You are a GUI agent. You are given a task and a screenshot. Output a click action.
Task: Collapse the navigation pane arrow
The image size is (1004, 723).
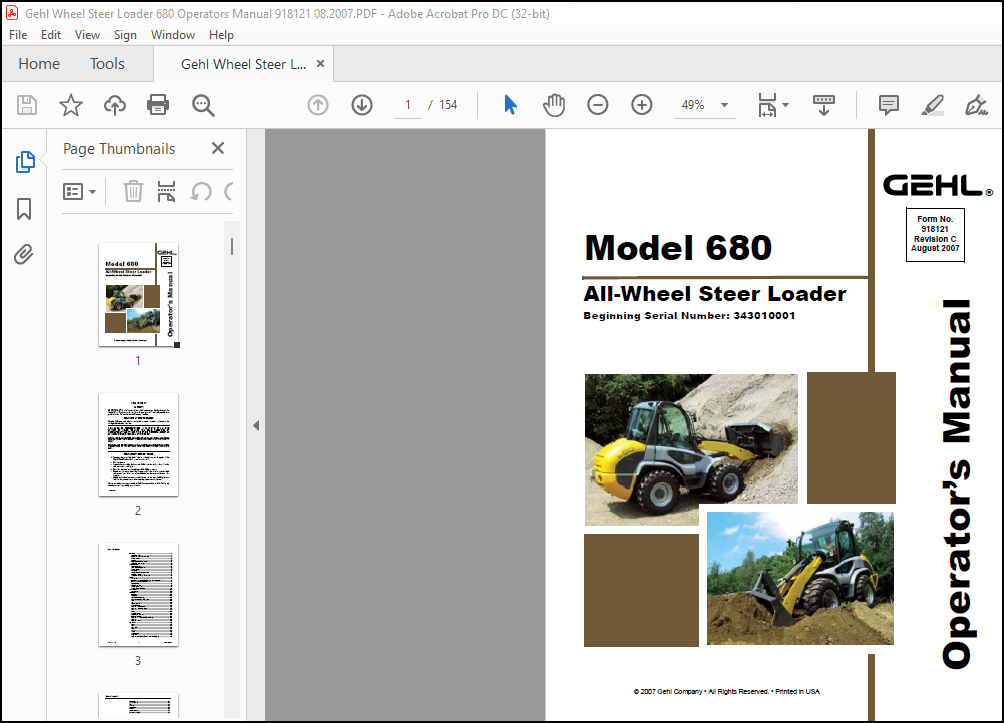[256, 425]
